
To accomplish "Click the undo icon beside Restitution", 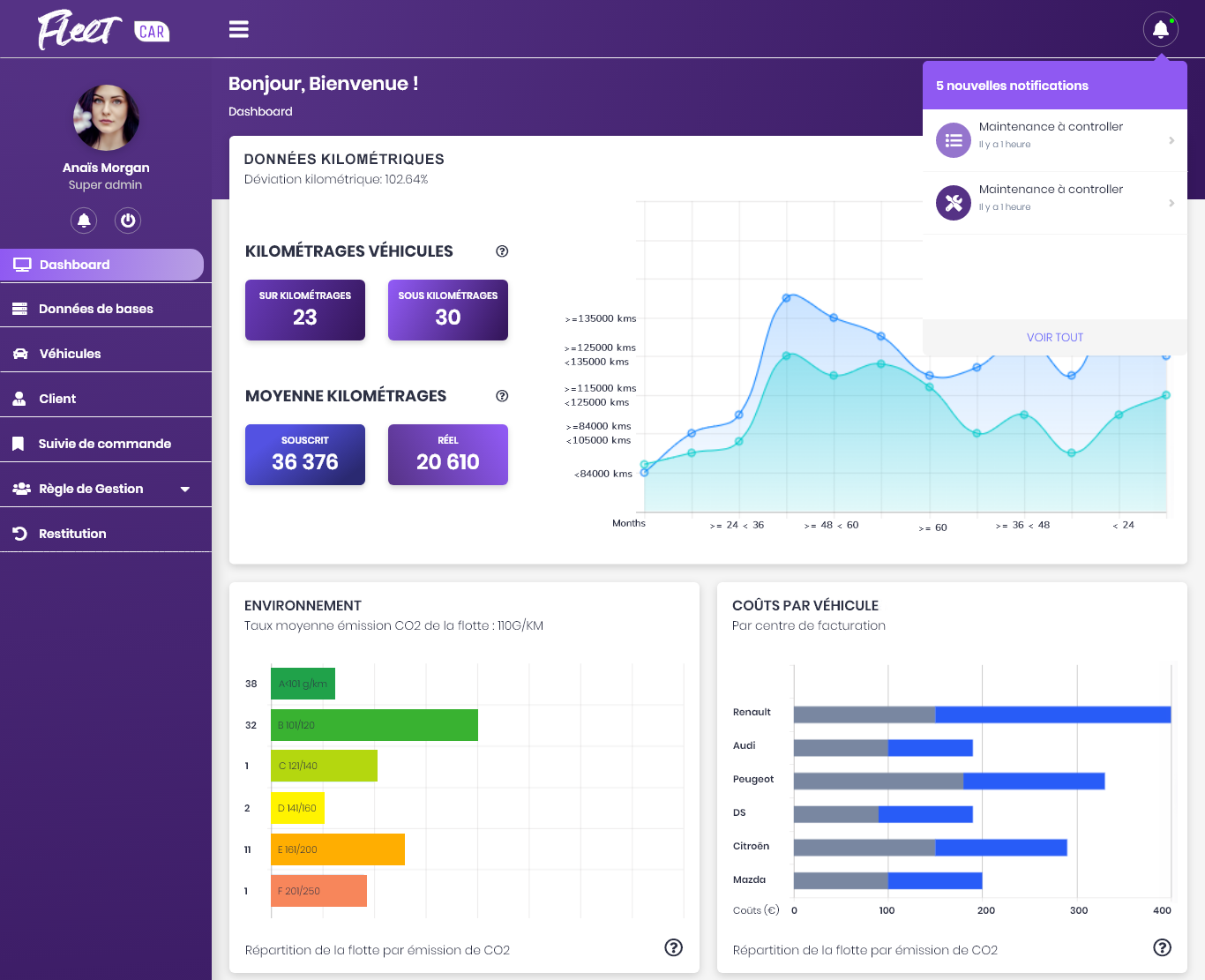I will [19, 534].
